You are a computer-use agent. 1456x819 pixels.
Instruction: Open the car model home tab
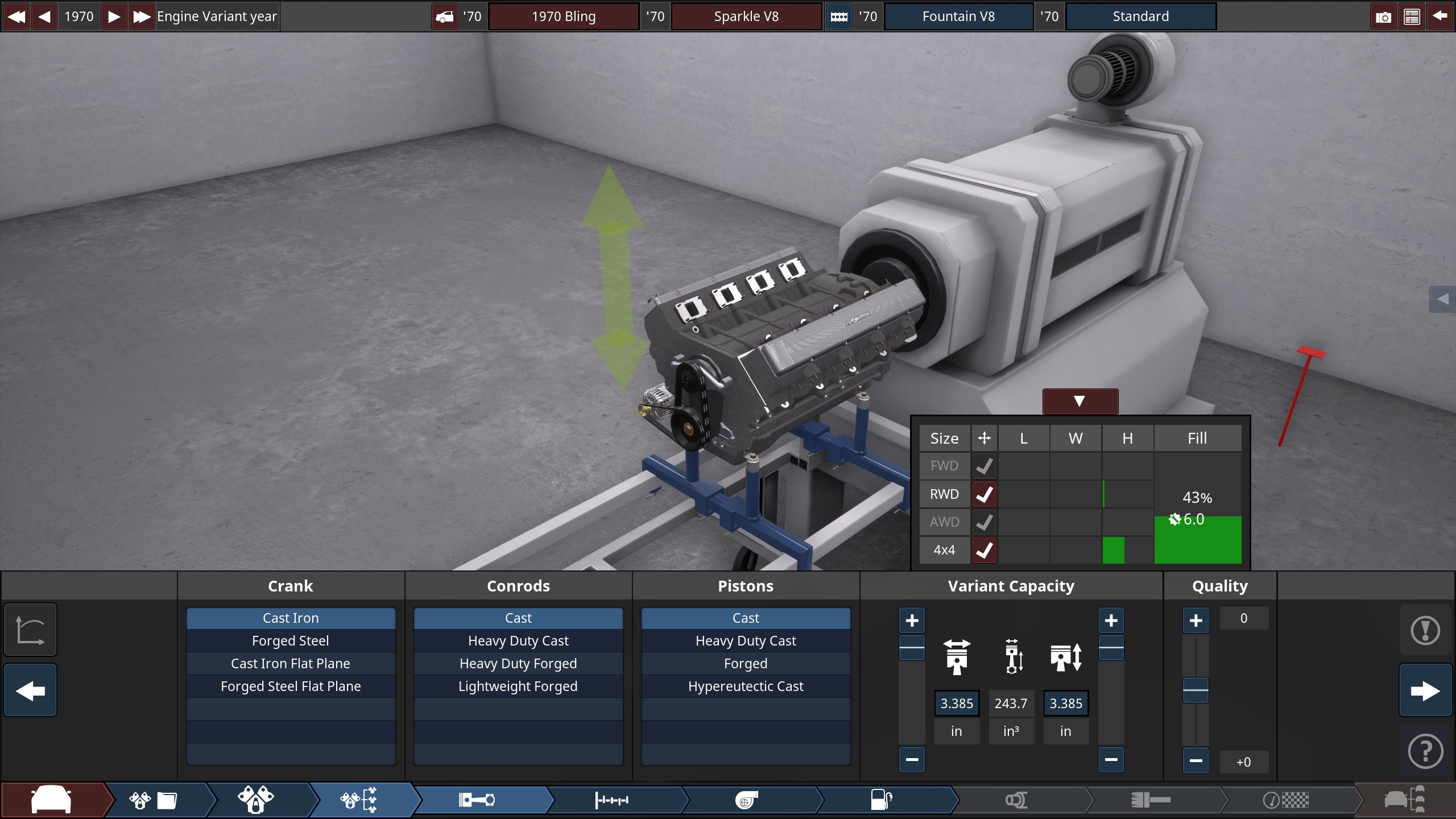(x=51, y=800)
